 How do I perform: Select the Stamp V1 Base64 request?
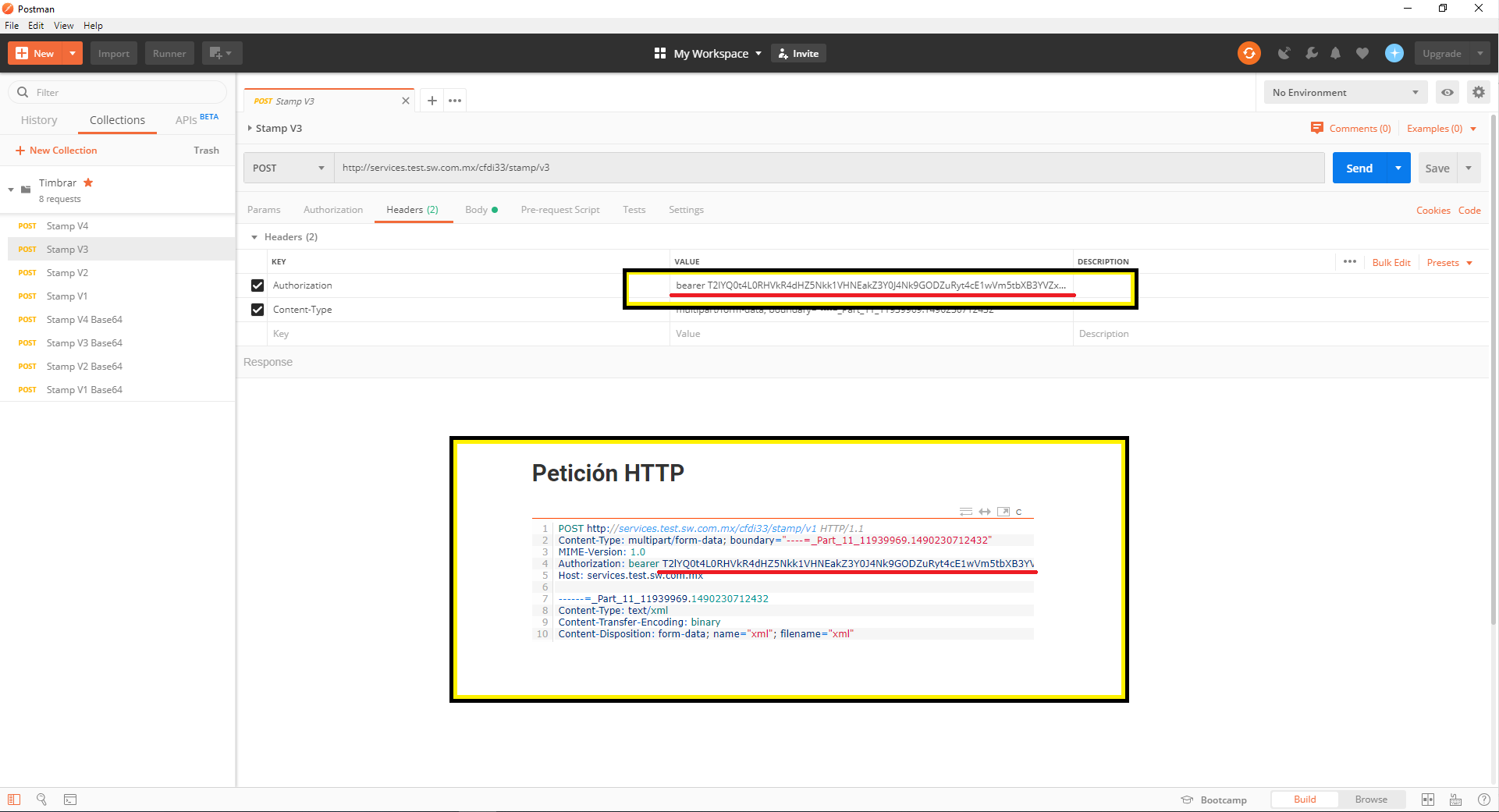click(x=84, y=389)
